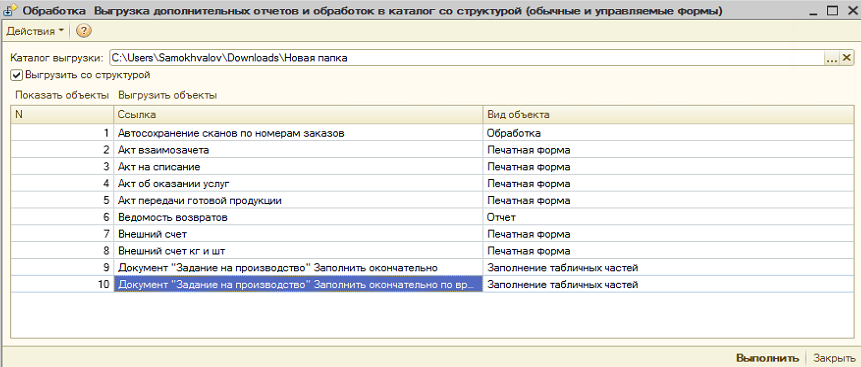The height and width of the screenshot is (367, 861).
Task: Click "Обработка" type cell in row 1
Action: coord(668,133)
